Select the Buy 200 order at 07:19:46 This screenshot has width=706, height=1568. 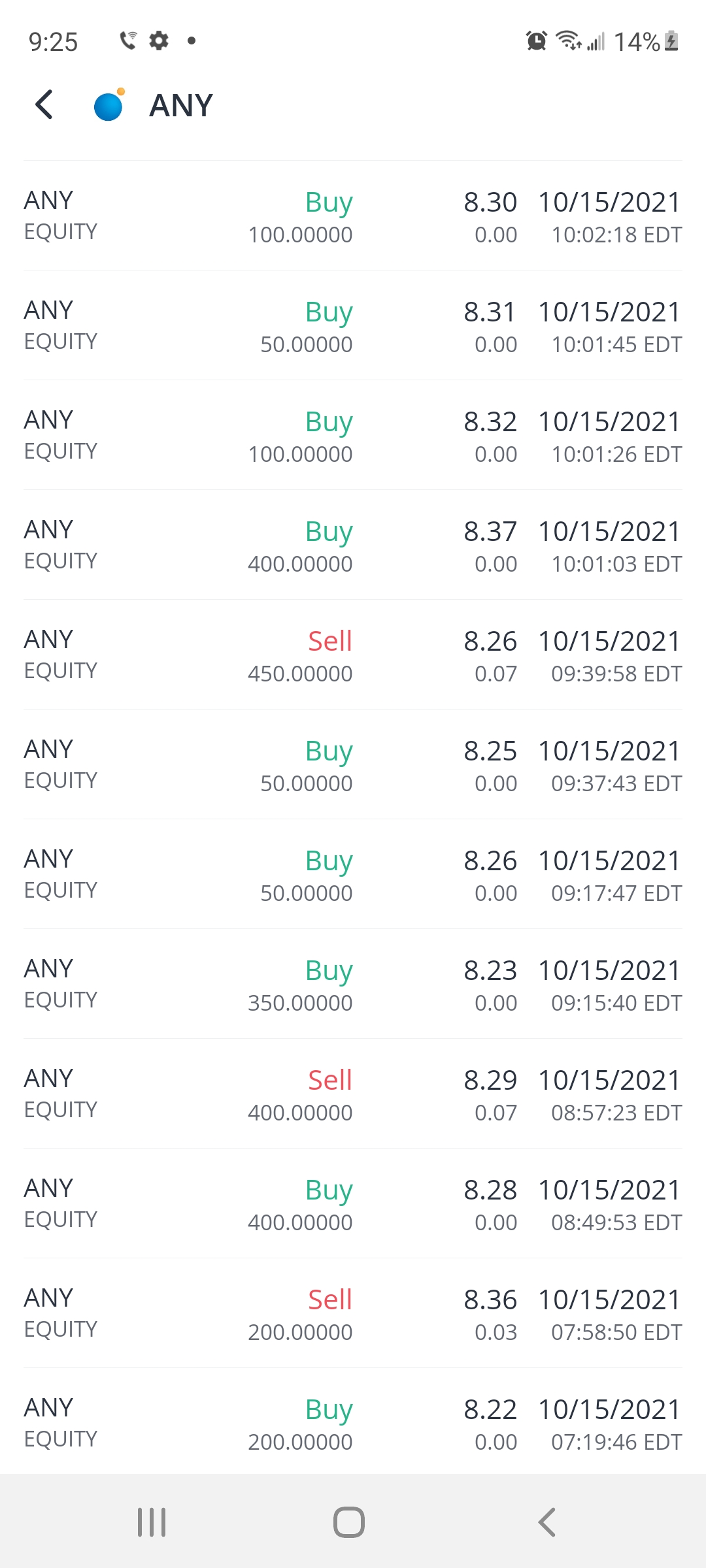[x=353, y=1423]
